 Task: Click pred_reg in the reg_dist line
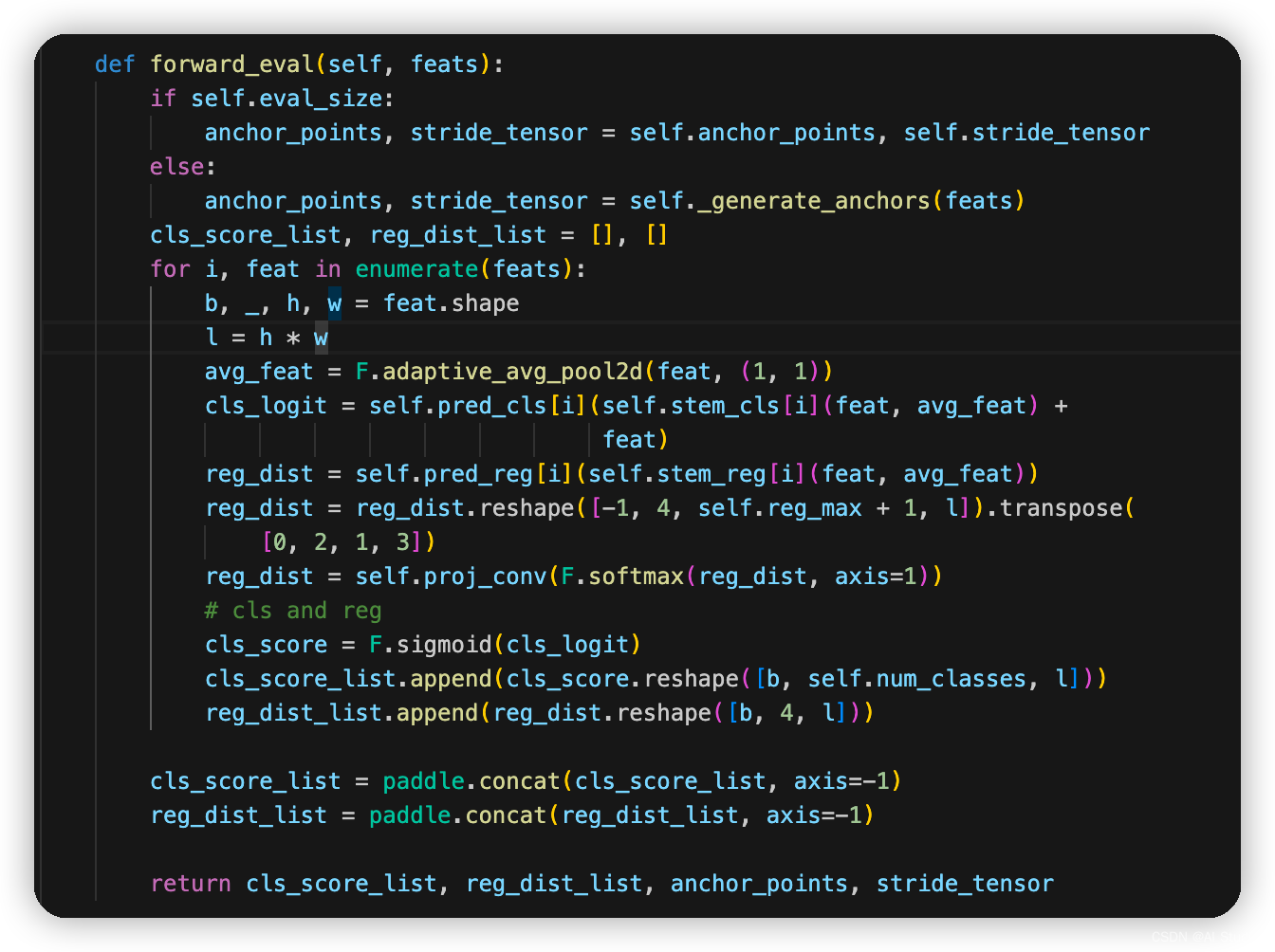coord(479,474)
